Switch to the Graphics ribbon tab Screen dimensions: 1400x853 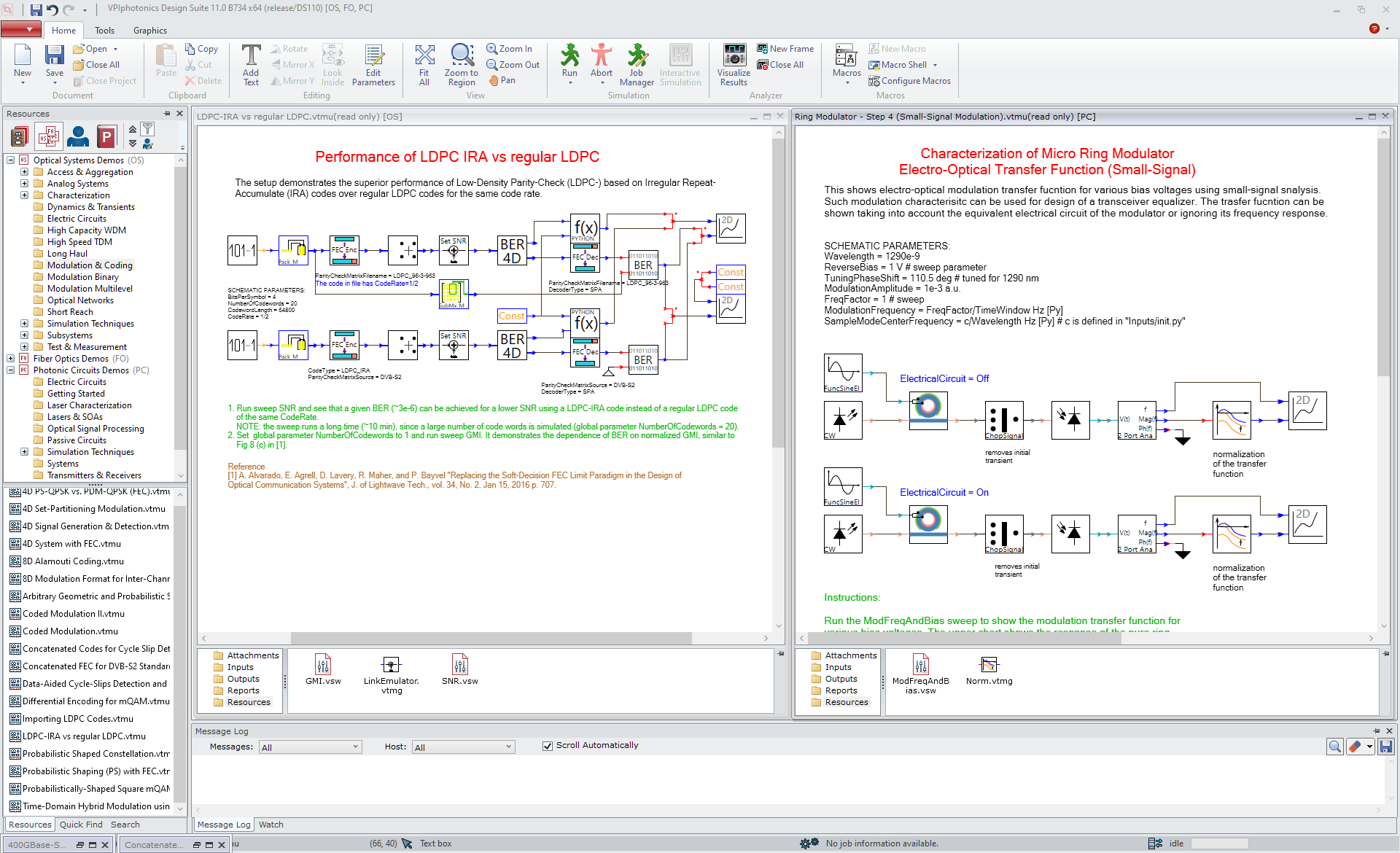click(x=150, y=31)
